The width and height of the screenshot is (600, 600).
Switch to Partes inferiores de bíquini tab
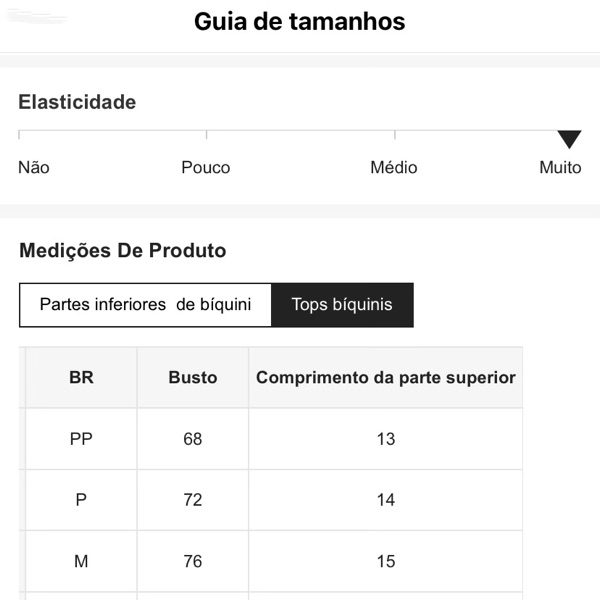click(x=145, y=305)
